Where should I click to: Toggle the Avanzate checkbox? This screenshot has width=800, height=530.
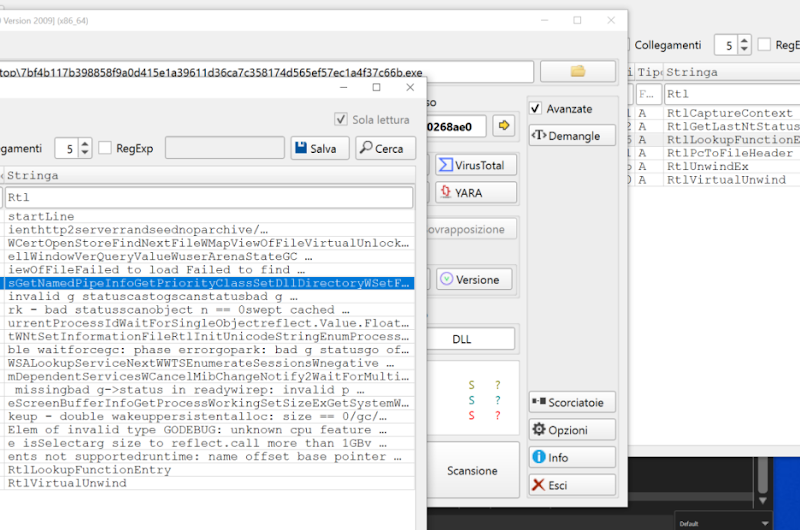pyautogui.click(x=535, y=108)
